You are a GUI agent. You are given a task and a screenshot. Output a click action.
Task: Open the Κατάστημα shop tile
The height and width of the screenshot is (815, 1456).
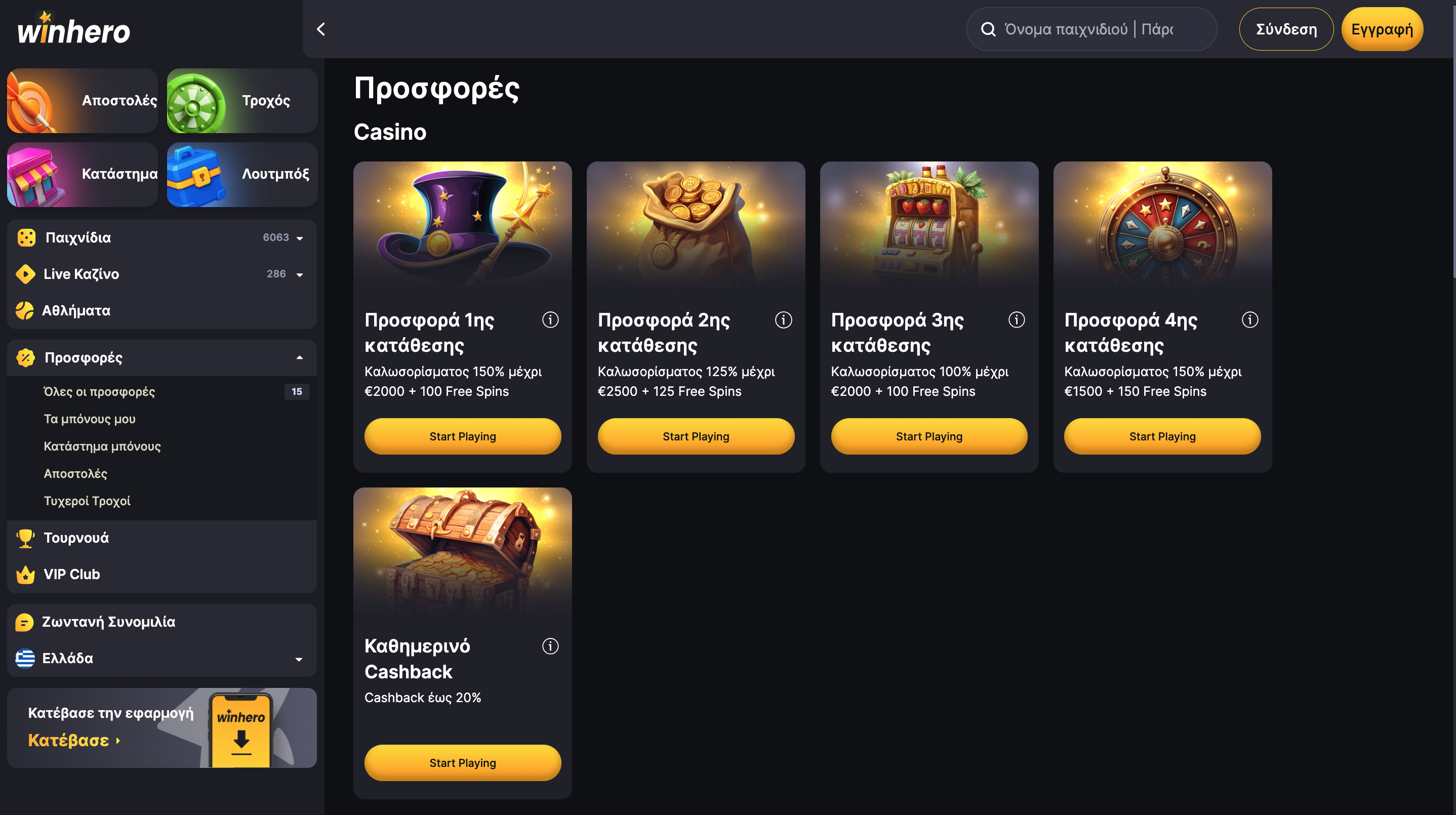tap(83, 174)
